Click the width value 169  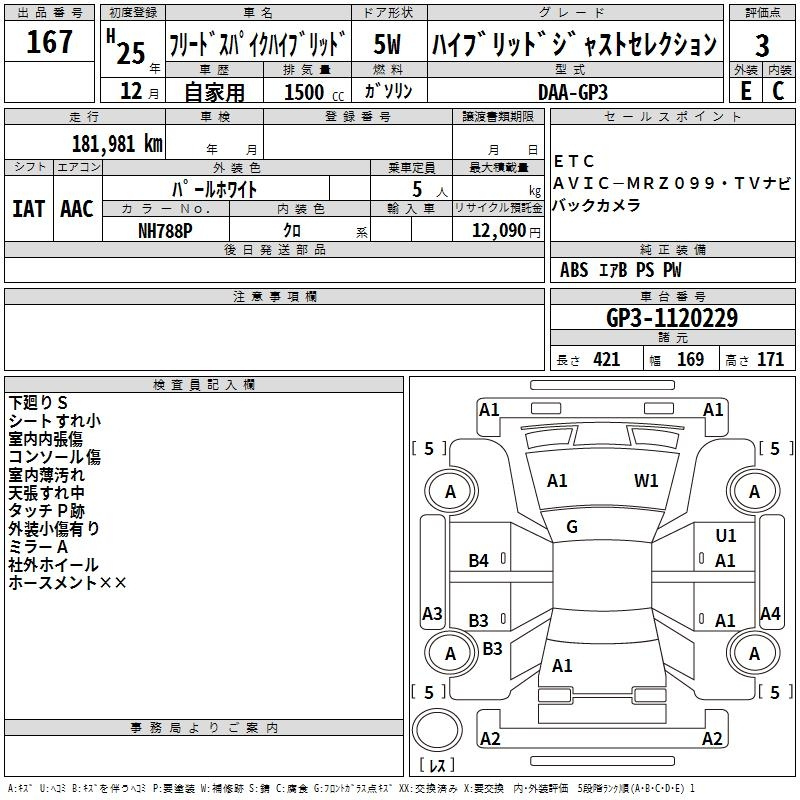[x=690, y=359]
